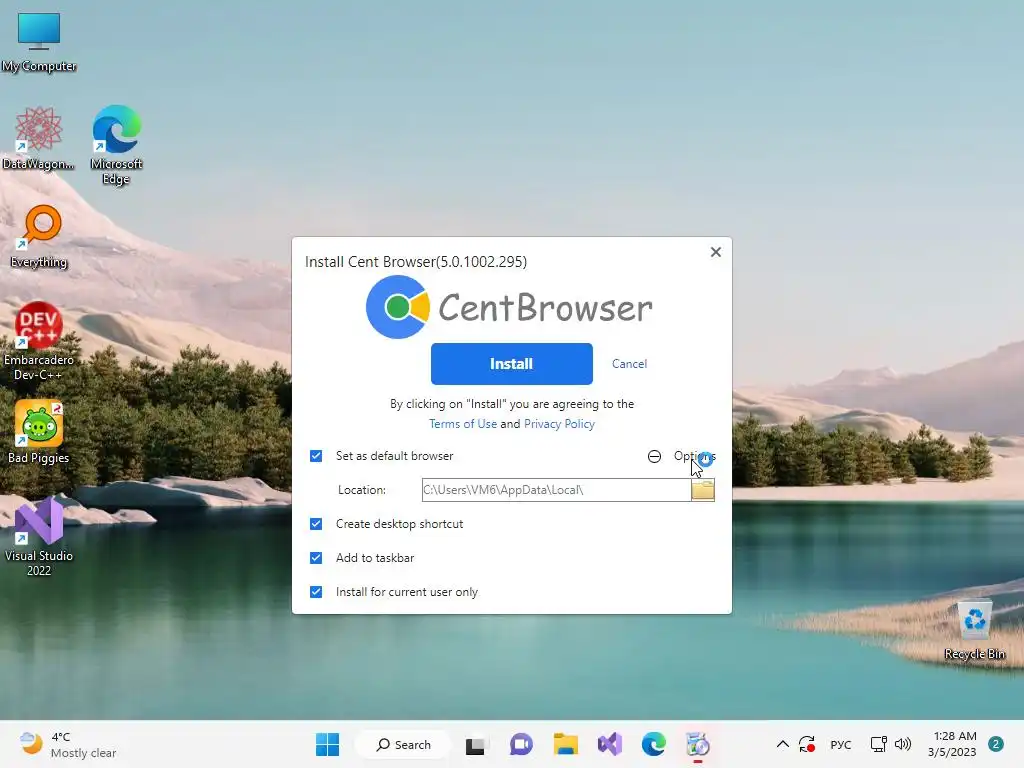1024x768 pixels.
Task: Collapse the Options section
Action: (x=681, y=456)
